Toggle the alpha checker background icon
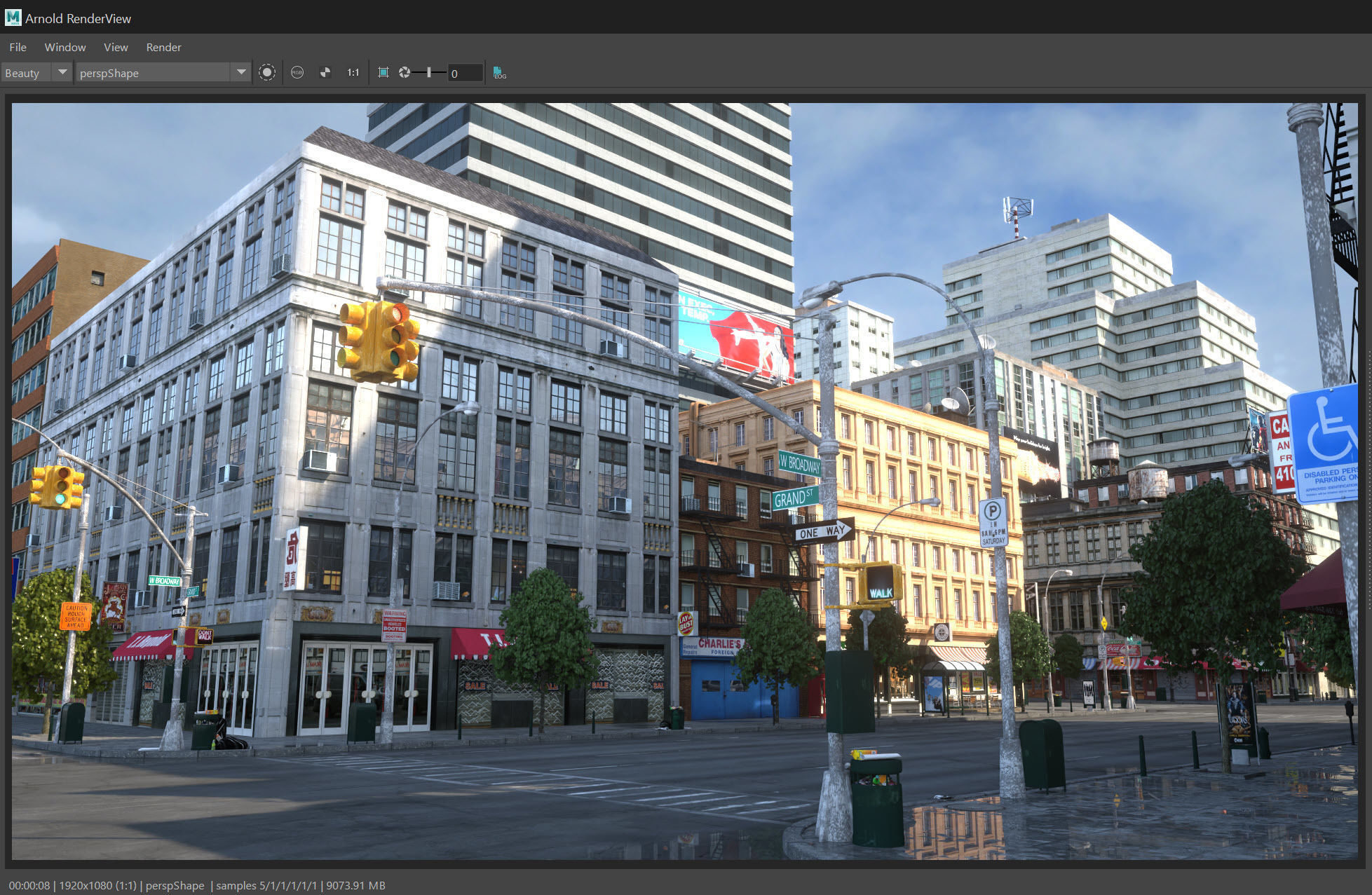Viewport: 1372px width, 895px height. 325,72
